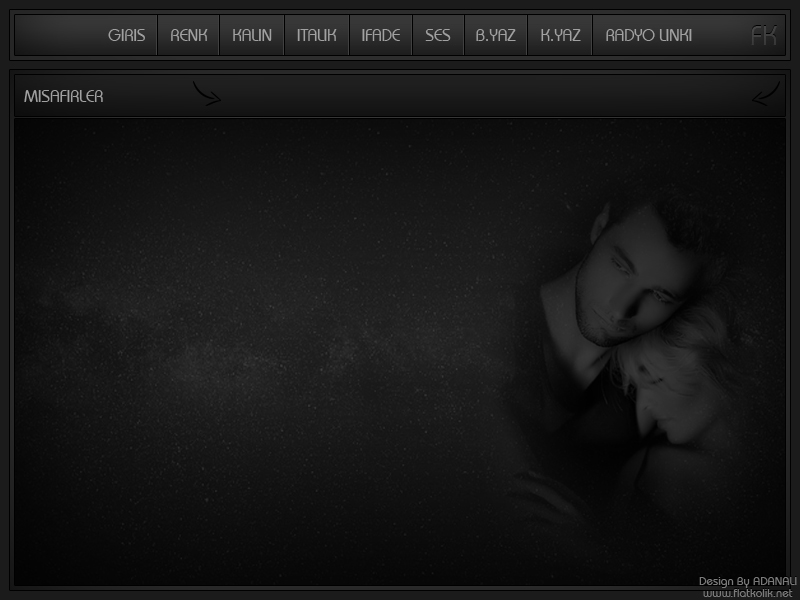The image size is (800, 600).
Task: Click the empty guests bar between arrows
Action: pos(480,97)
